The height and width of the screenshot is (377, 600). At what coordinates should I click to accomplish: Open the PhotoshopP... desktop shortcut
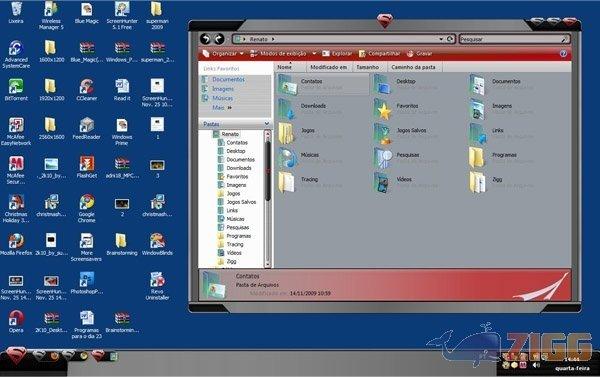pyautogui.click(x=86, y=283)
